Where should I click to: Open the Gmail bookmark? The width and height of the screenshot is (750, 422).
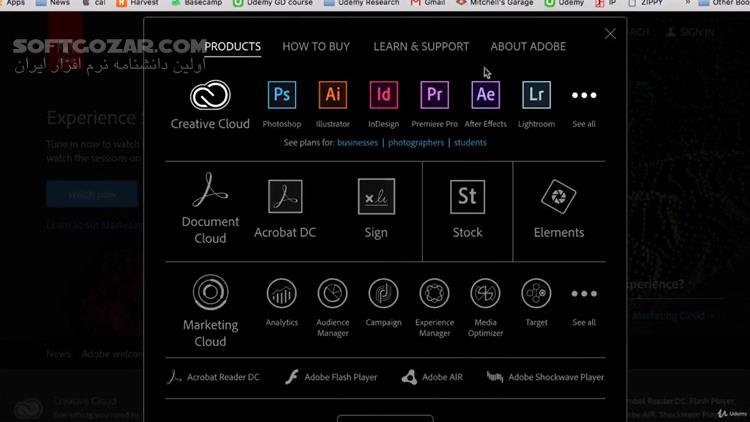point(428,3)
